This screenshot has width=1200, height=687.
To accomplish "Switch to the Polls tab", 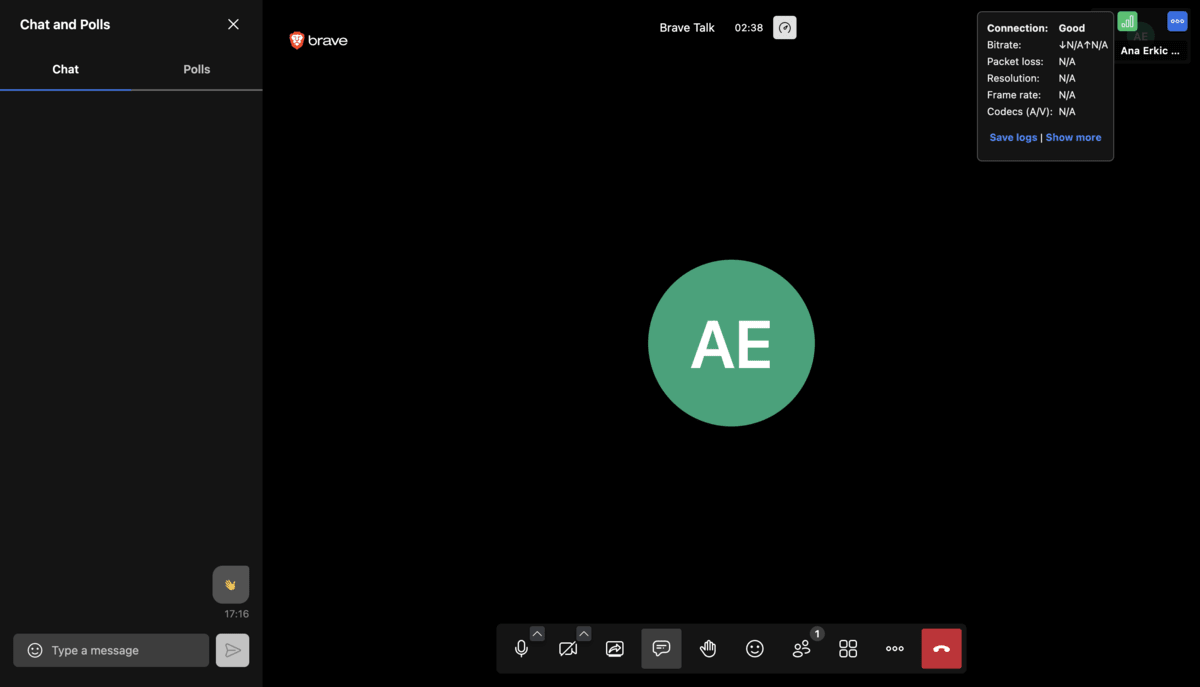I will 196,69.
